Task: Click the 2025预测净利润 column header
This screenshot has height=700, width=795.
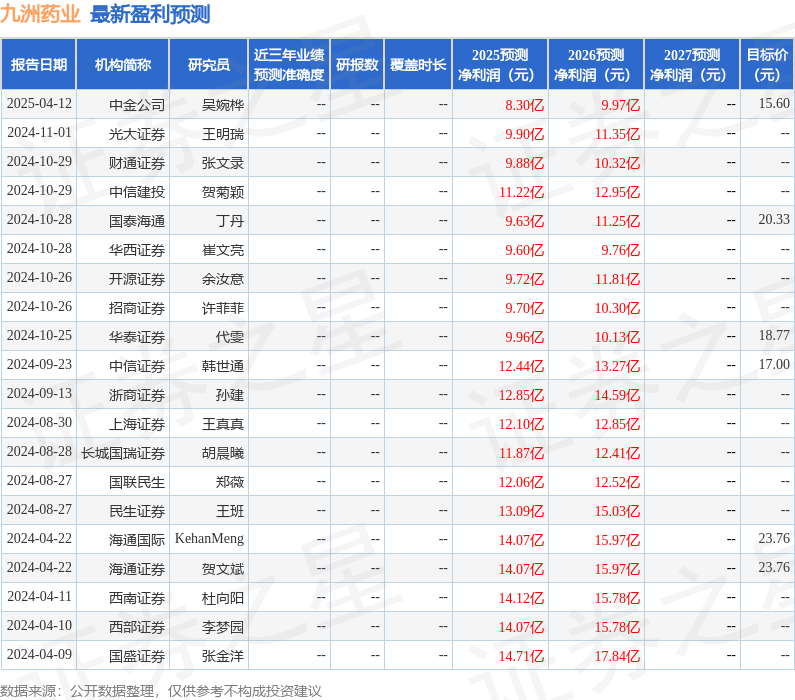Action: (500, 65)
